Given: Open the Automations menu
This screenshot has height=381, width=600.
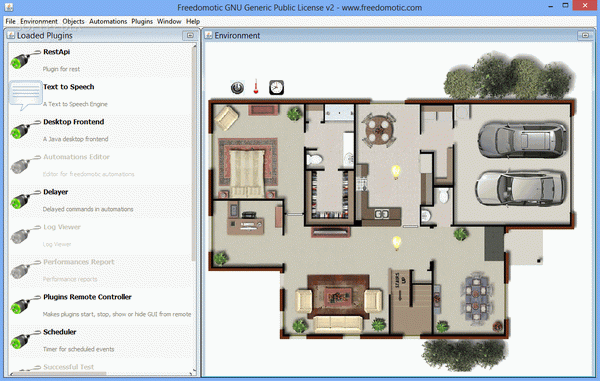Looking at the screenshot, I should coord(108,21).
